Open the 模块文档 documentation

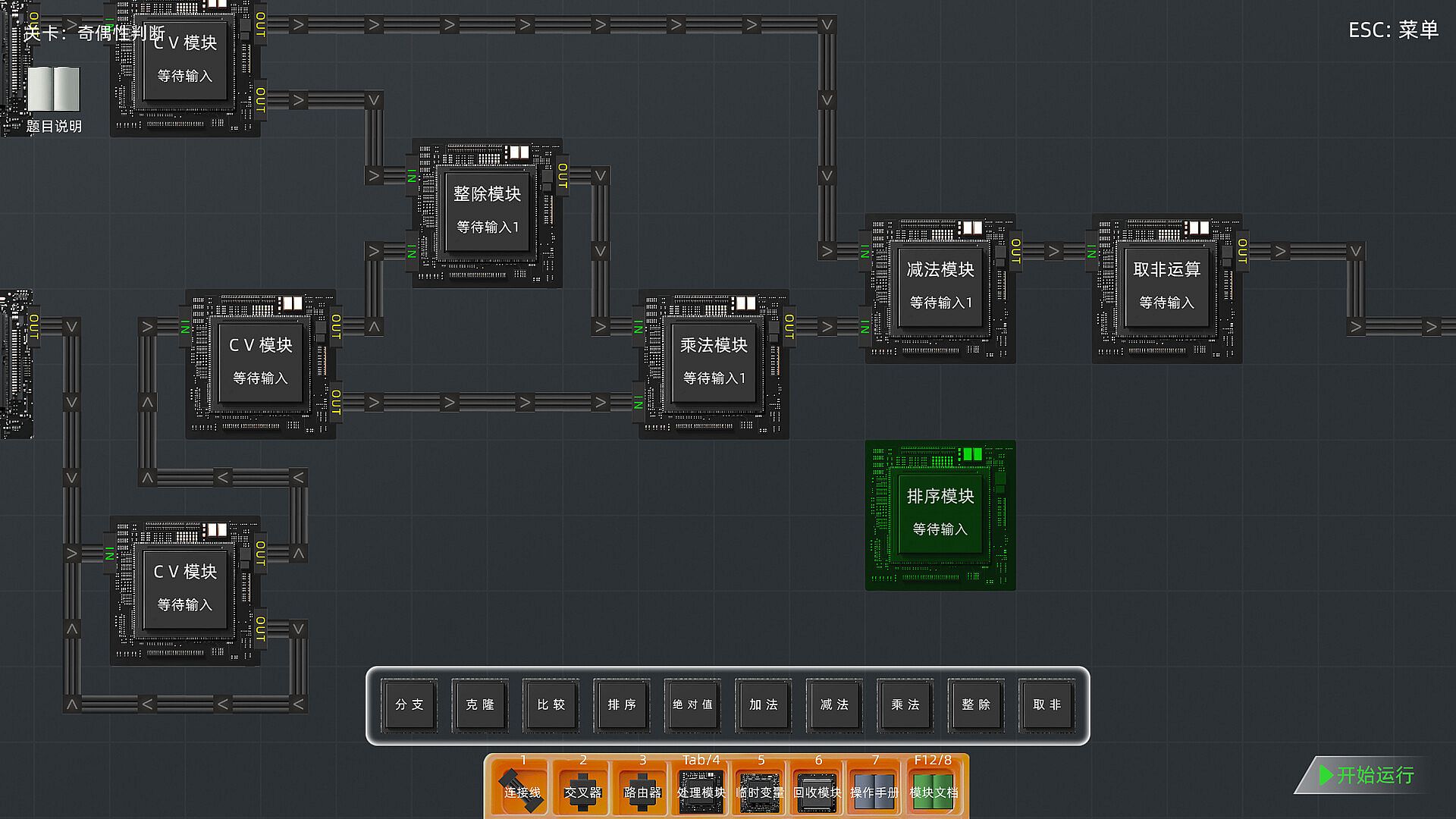tap(934, 789)
